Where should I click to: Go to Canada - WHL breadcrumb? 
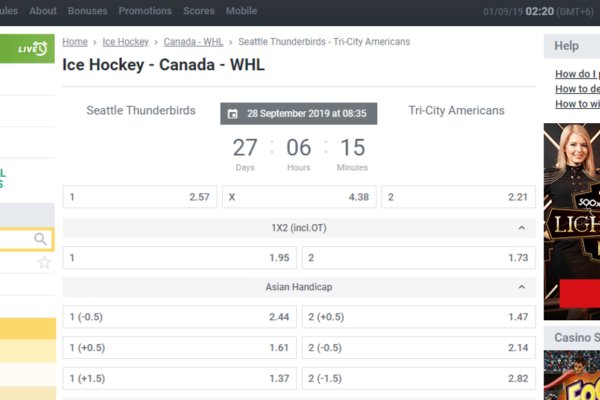(x=193, y=43)
